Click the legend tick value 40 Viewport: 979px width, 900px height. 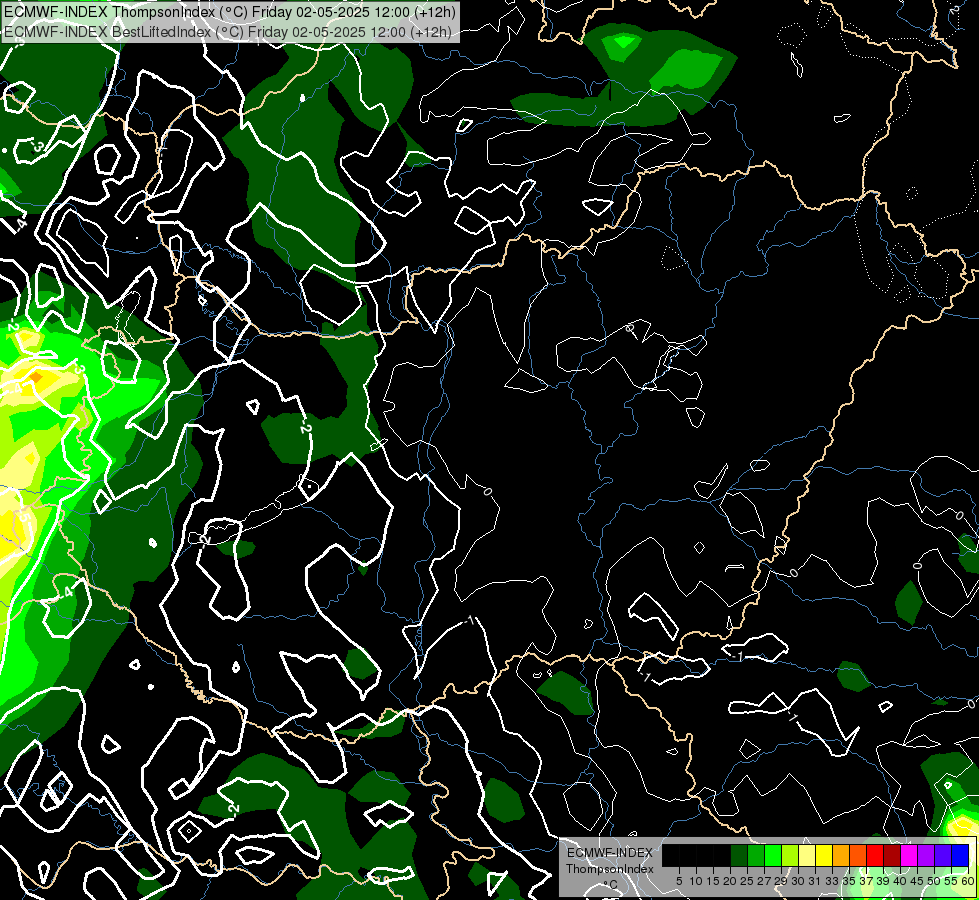(901, 881)
